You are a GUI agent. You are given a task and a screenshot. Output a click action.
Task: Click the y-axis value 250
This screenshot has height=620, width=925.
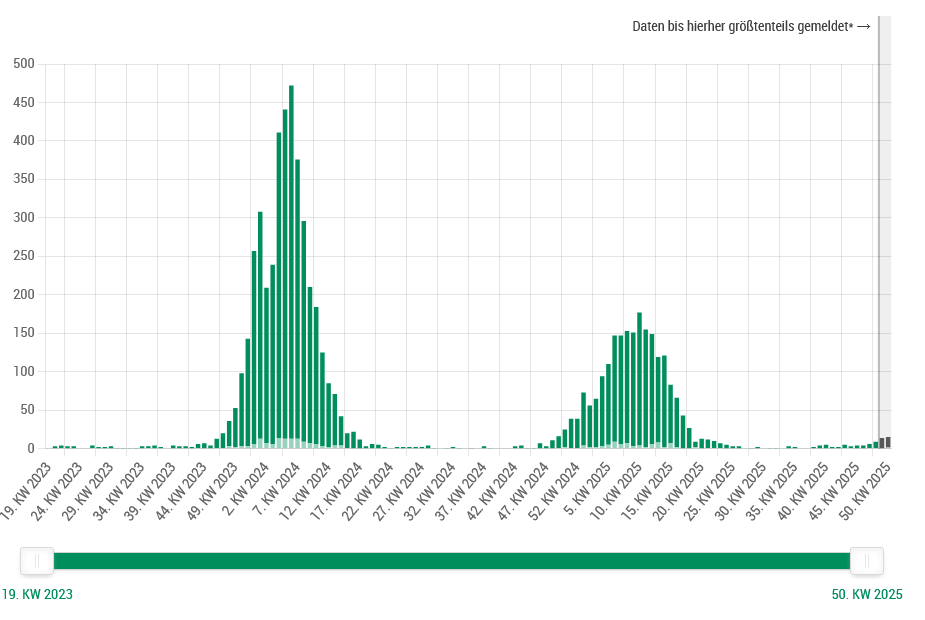[x=24, y=256]
